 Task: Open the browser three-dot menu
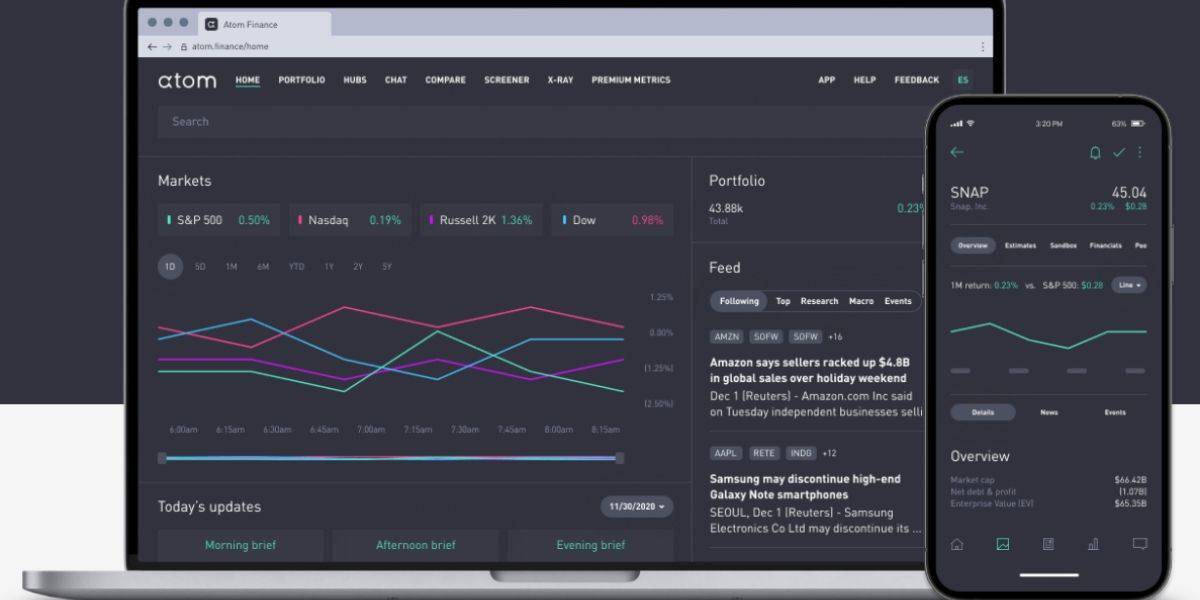coord(983,46)
